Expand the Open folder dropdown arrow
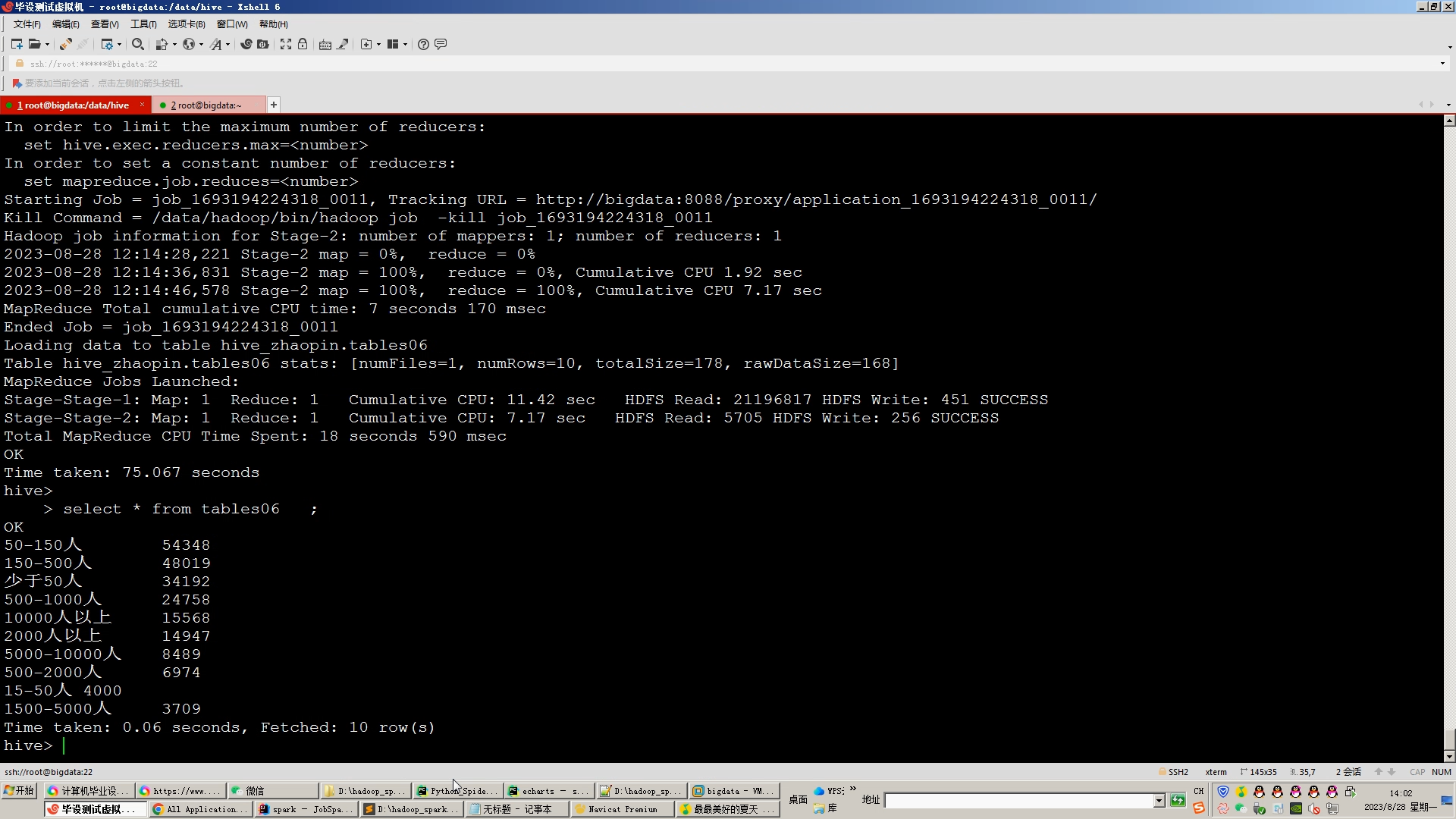The width and height of the screenshot is (1456, 819). coord(47,44)
